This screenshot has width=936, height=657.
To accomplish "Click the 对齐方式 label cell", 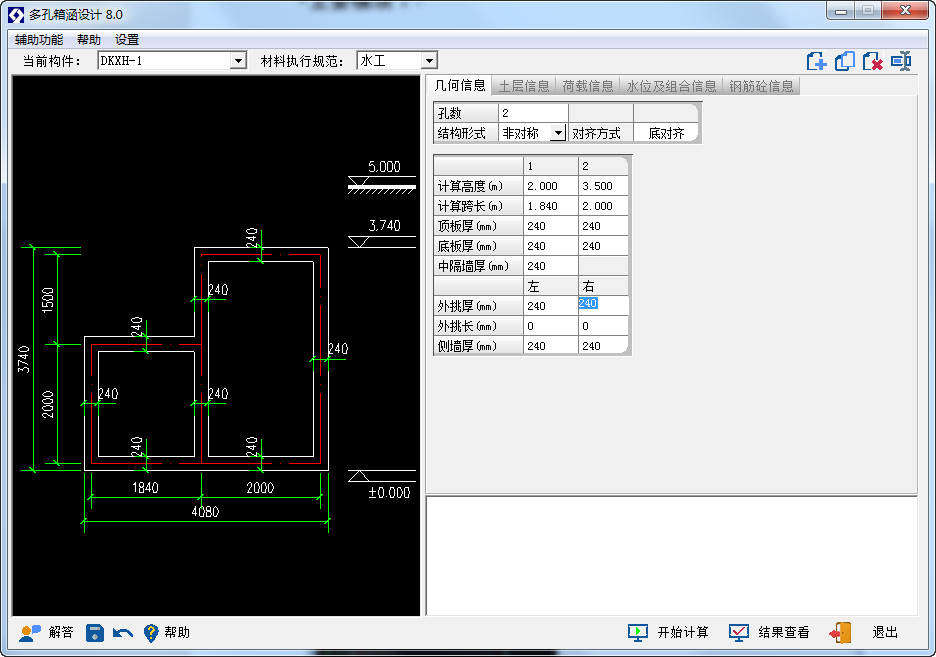I will (x=601, y=133).
